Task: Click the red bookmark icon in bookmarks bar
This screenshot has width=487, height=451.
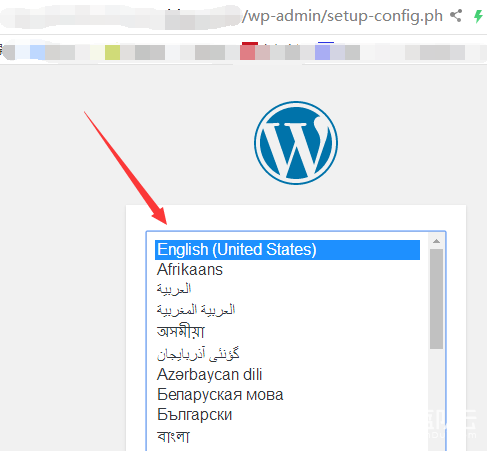Action: [x=248, y=51]
